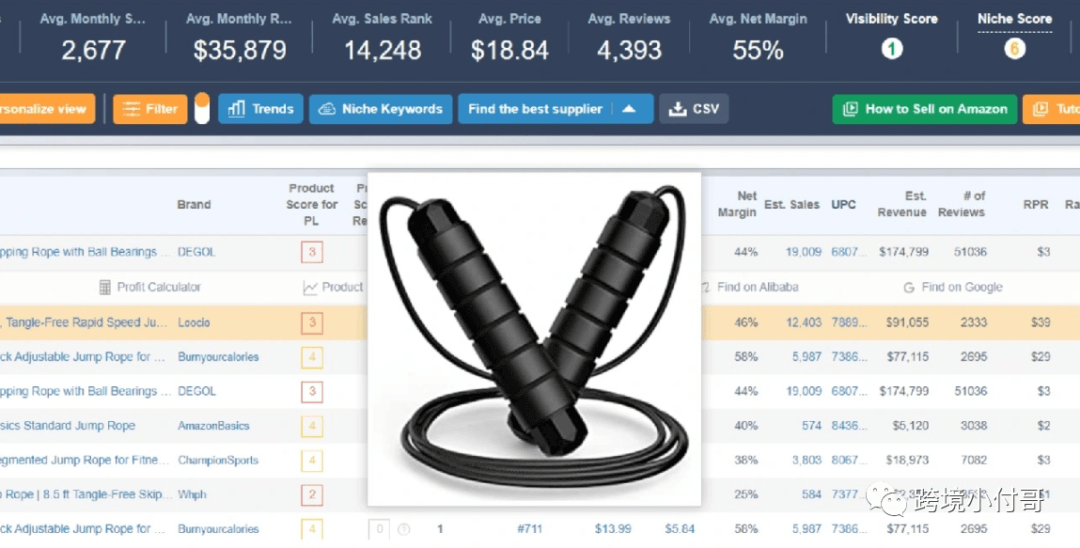Open Niche Keywords tool

(x=380, y=109)
